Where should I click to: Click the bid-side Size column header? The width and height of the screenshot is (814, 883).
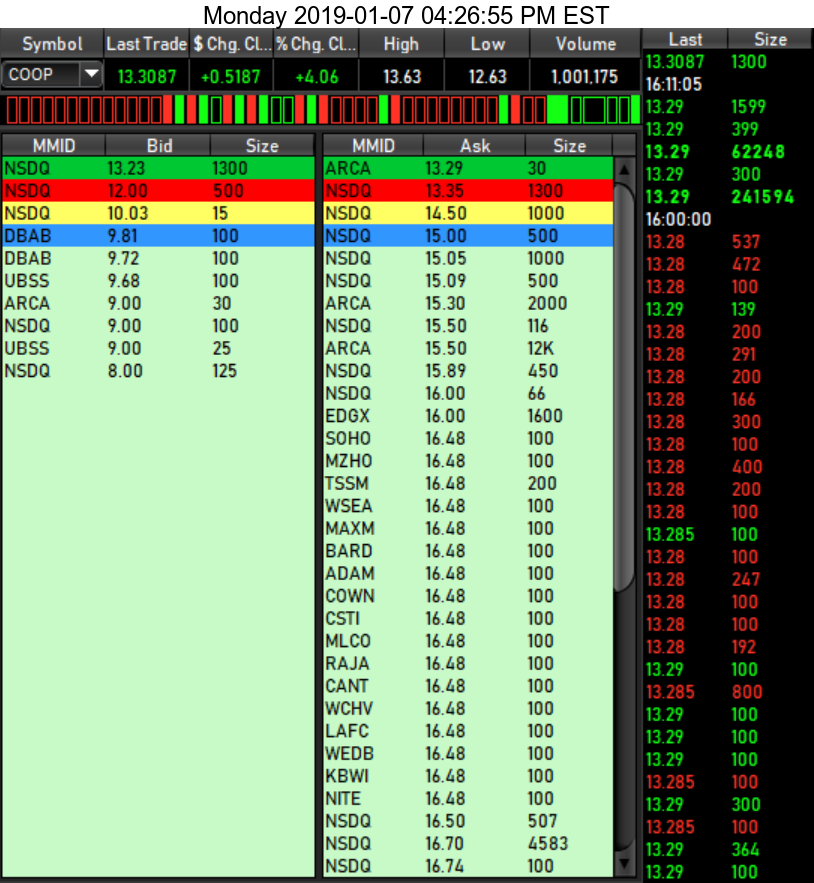262,146
